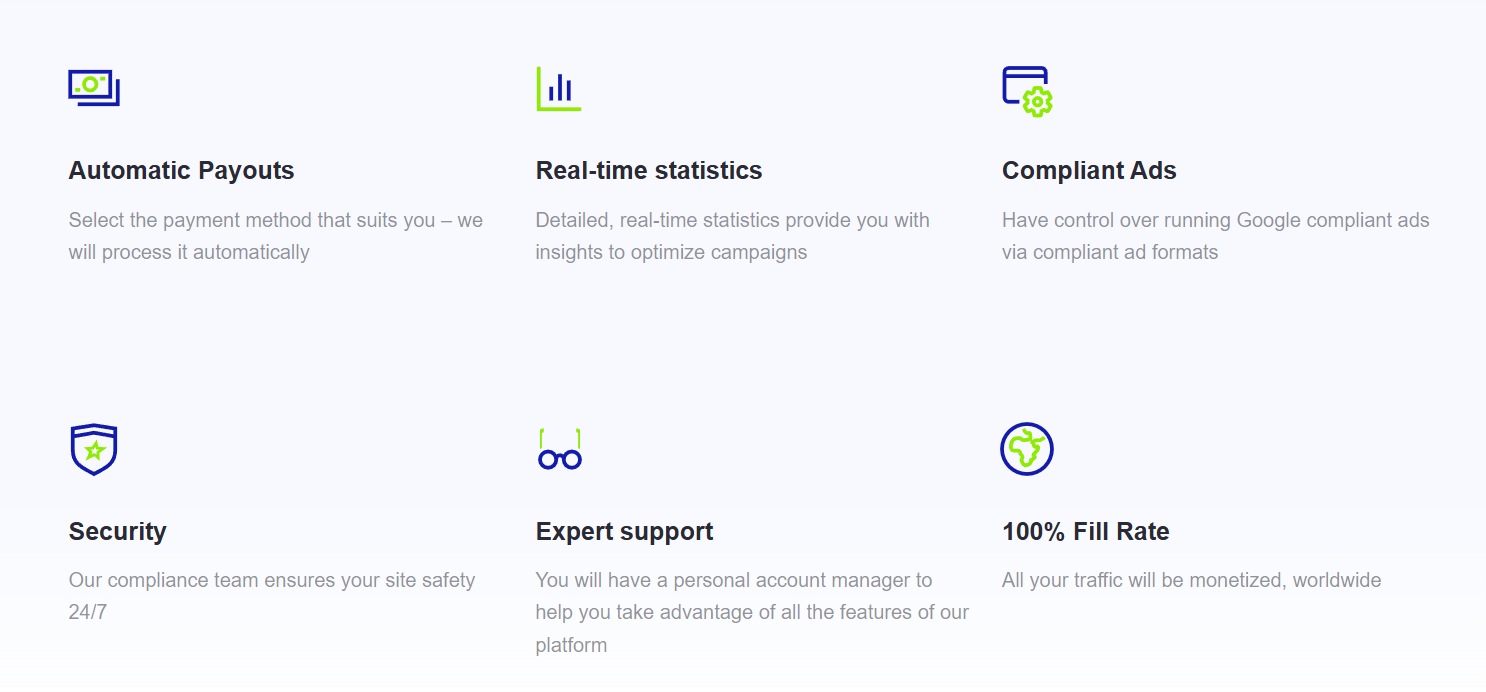The image size is (1486, 692).
Task: Click the green star inside the shield
Action: click(x=95, y=450)
